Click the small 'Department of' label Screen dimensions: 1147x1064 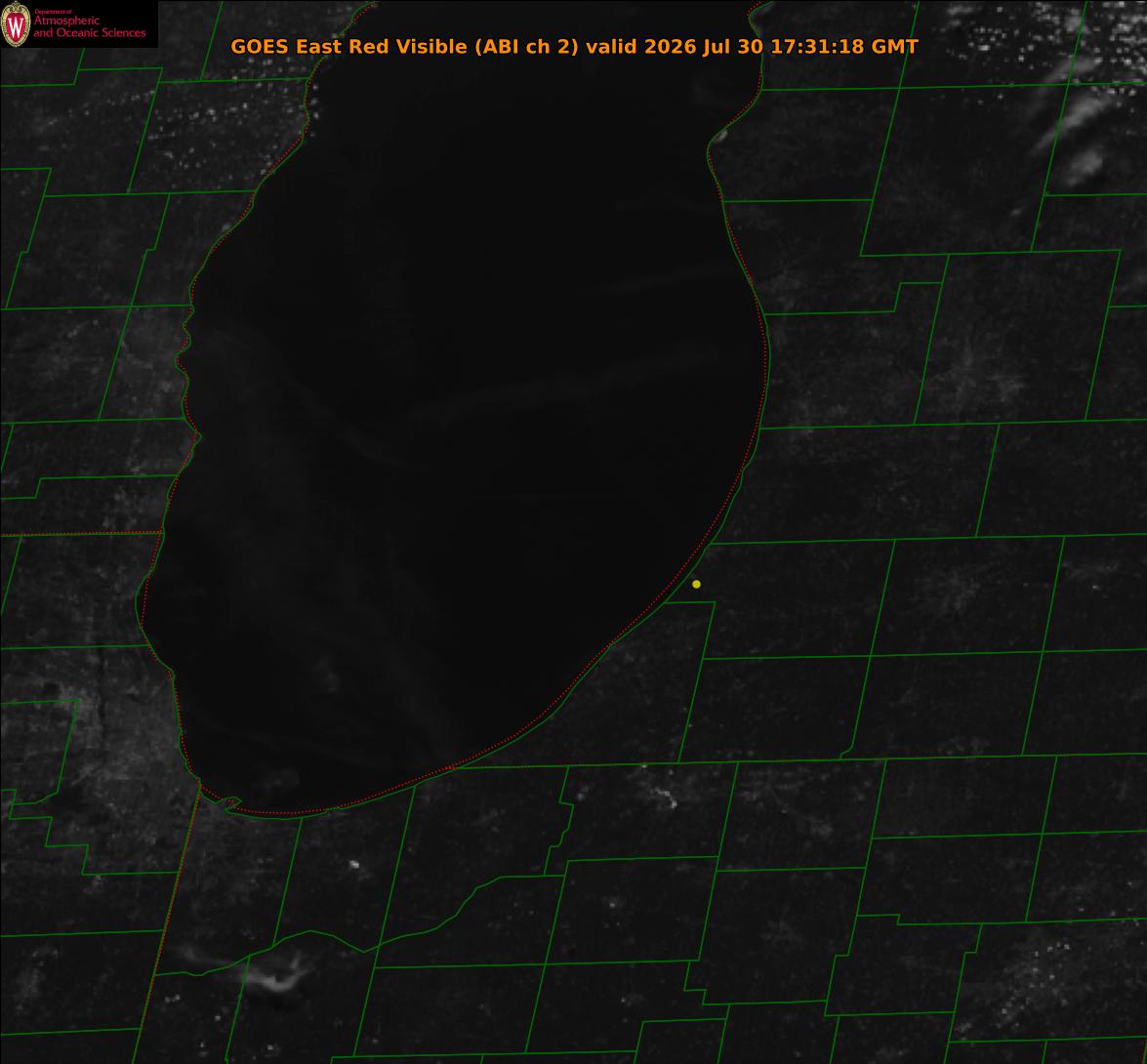(53, 11)
